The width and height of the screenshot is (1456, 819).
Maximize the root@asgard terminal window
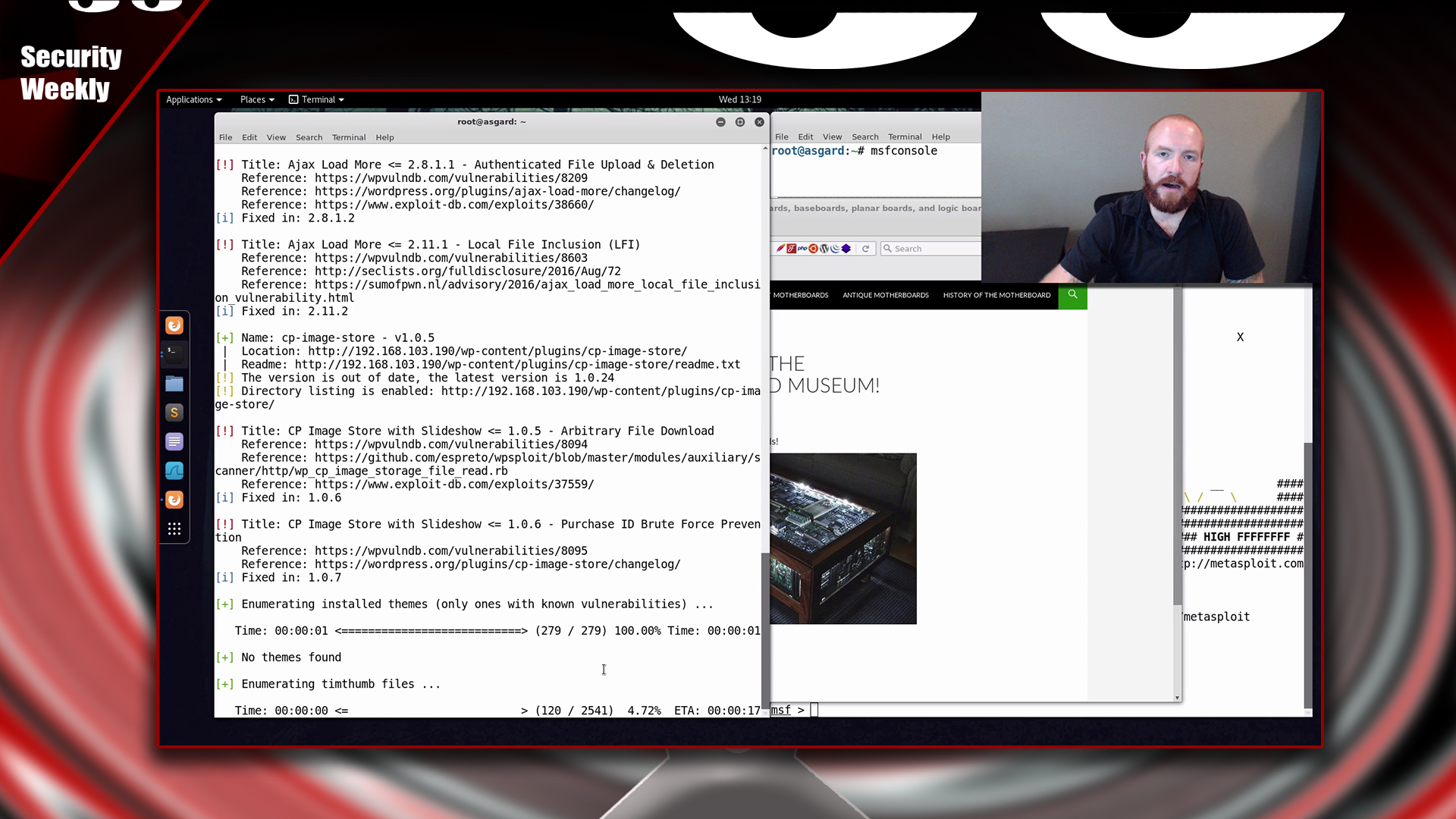pyautogui.click(x=740, y=122)
